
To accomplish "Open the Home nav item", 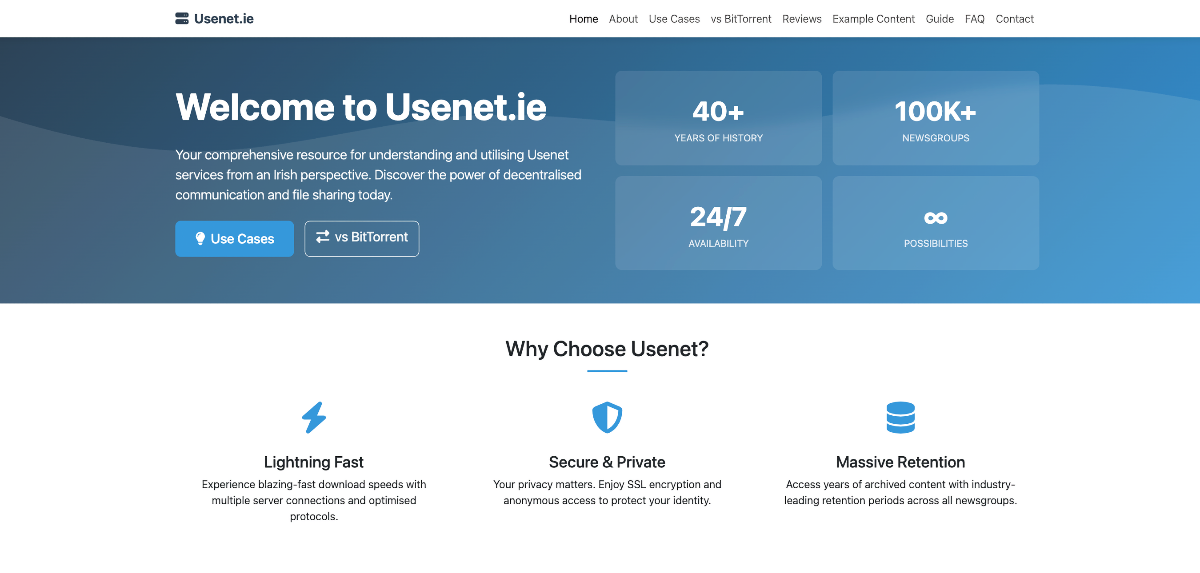I will pos(584,19).
